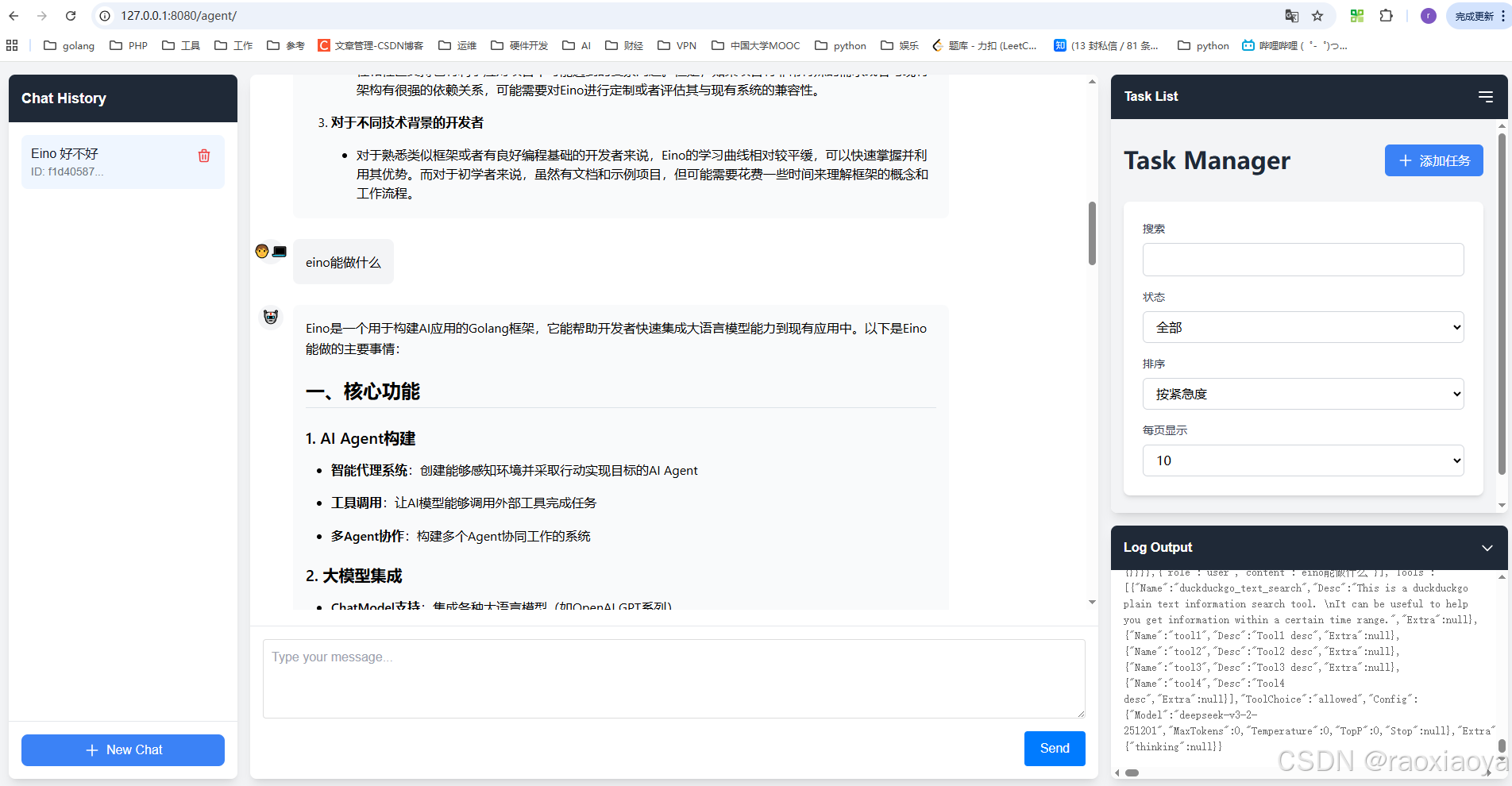Viewport: 1512px width, 786px height.
Task: Focus the 'Type your message' text box
Action: click(674, 679)
